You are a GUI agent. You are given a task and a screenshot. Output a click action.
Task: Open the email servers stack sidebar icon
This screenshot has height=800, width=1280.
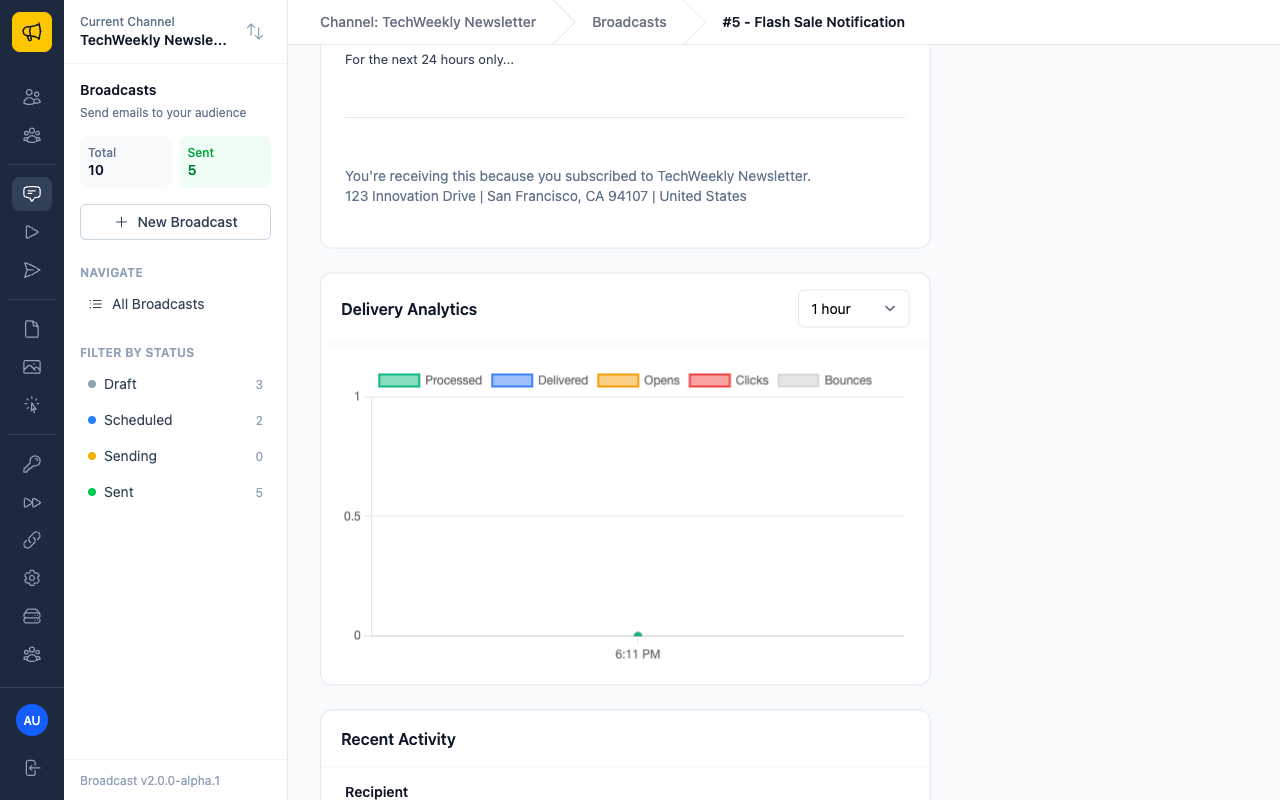[32, 616]
